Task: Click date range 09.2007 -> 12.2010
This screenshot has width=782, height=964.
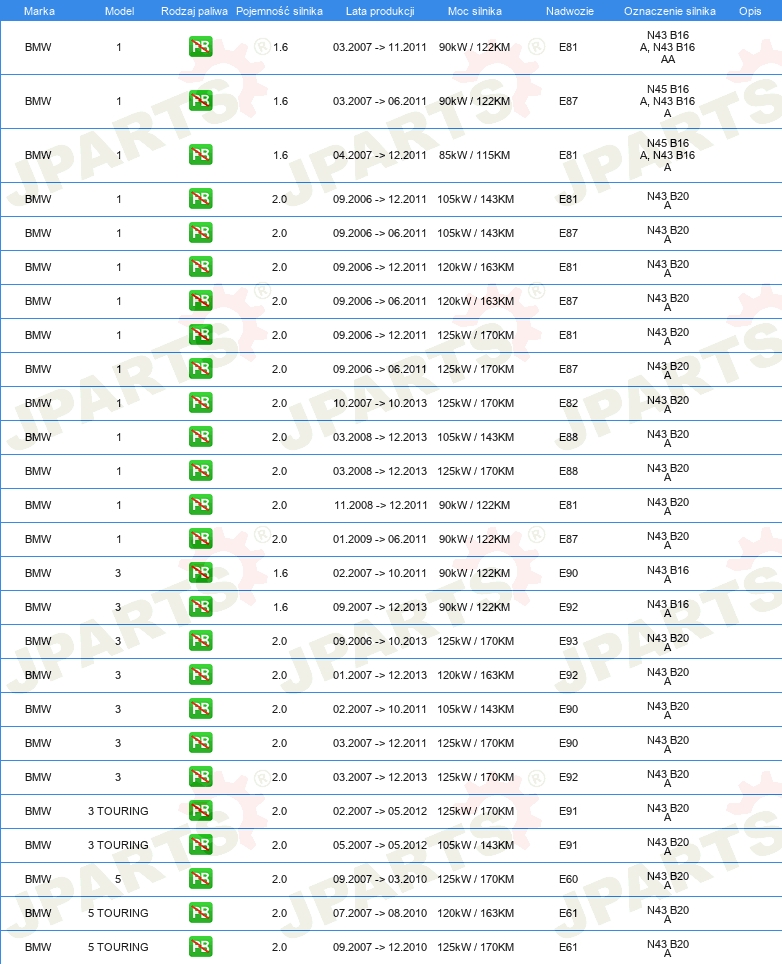Action: [380, 947]
